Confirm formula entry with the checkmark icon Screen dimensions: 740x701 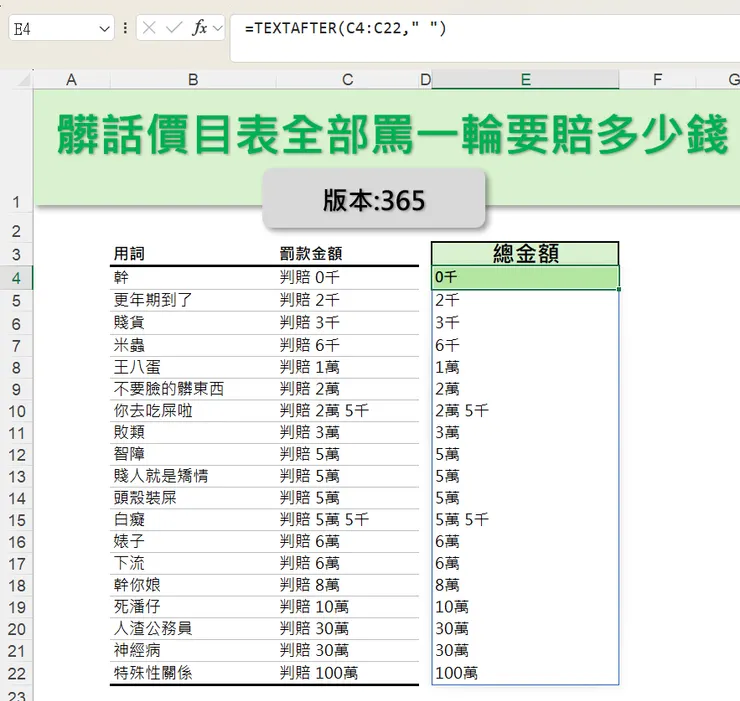pos(174,28)
